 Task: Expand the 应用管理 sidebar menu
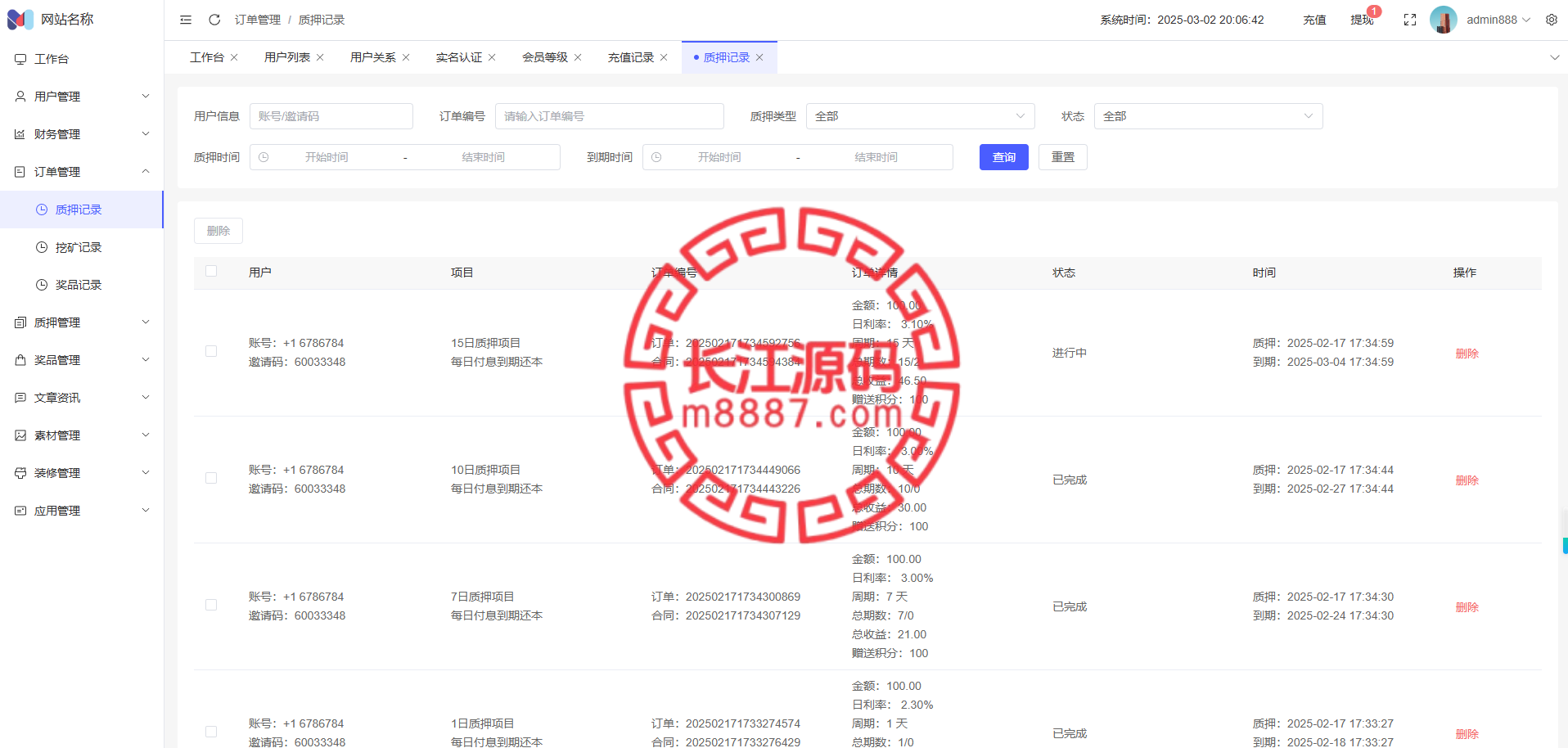tap(82, 511)
